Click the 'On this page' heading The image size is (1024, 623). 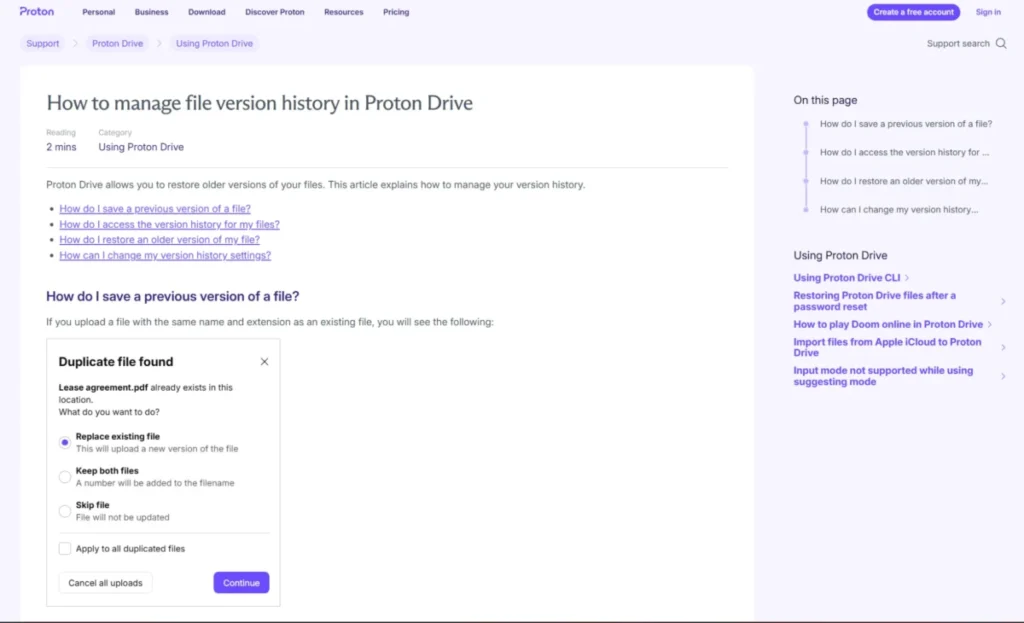coord(825,101)
